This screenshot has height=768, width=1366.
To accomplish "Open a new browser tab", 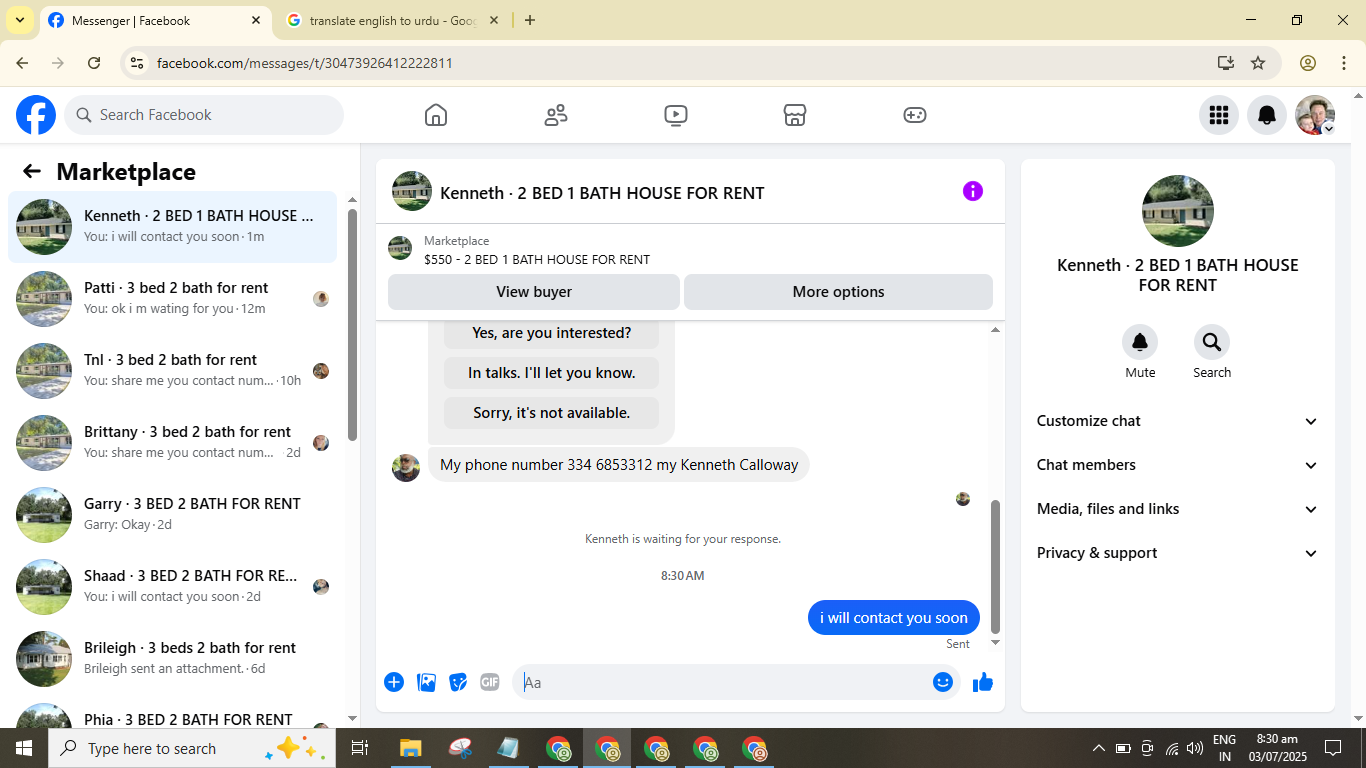I will 530,20.
